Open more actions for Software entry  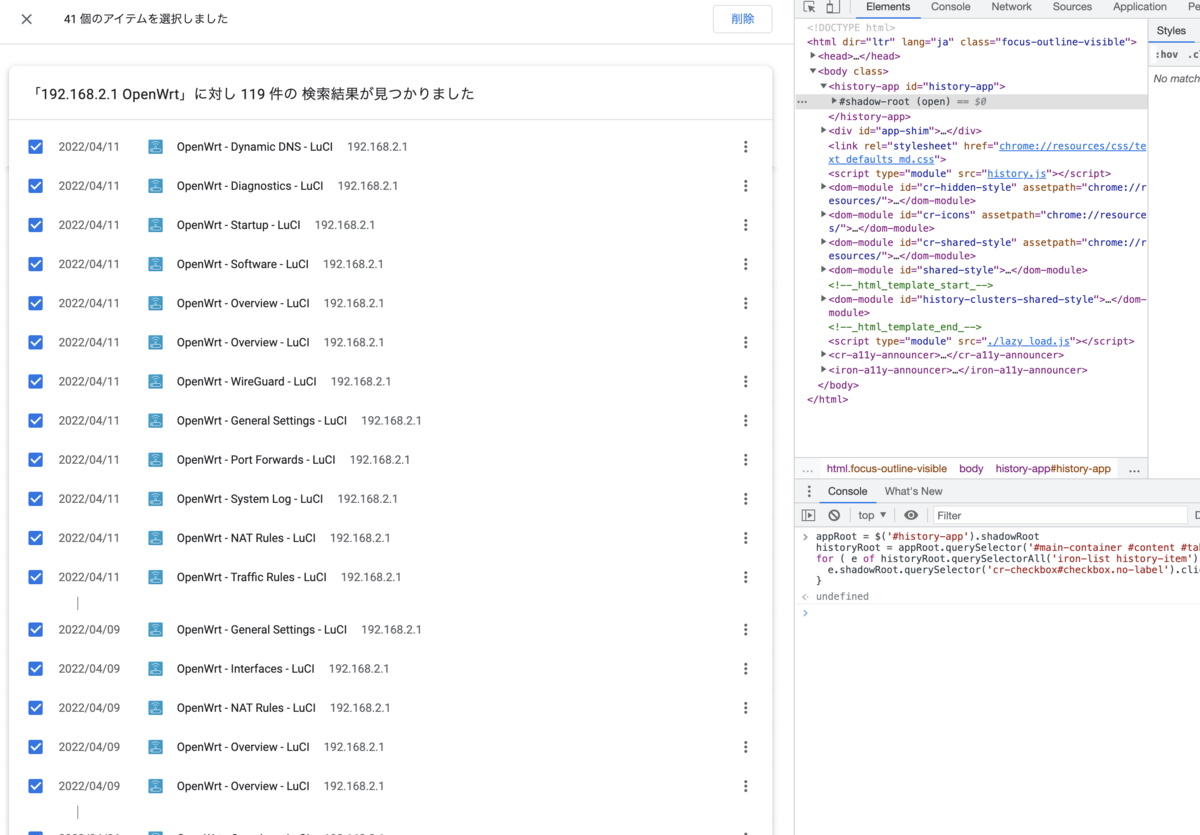746,264
